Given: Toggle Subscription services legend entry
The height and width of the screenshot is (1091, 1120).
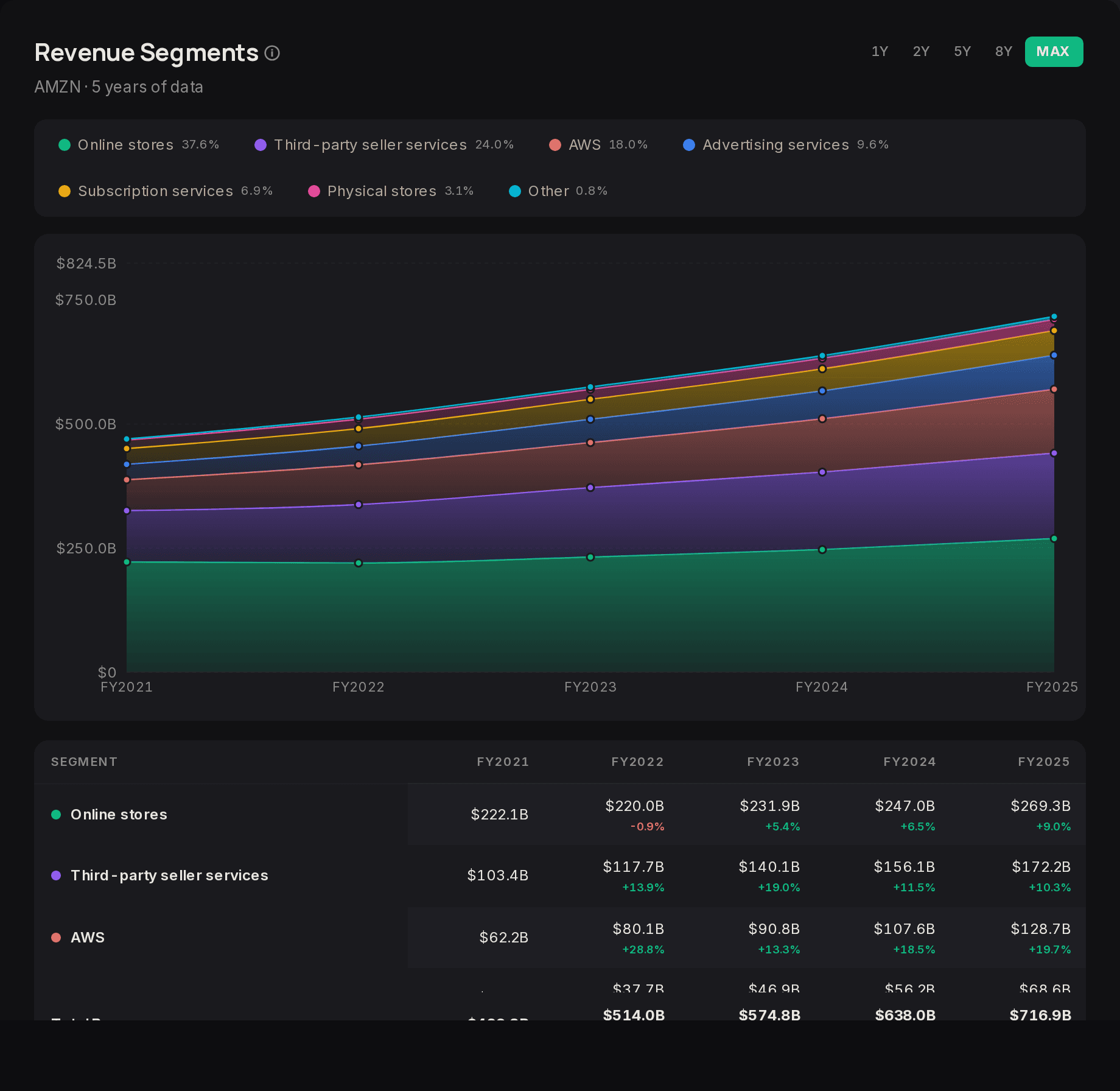Looking at the screenshot, I should click(x=166, y=191).
